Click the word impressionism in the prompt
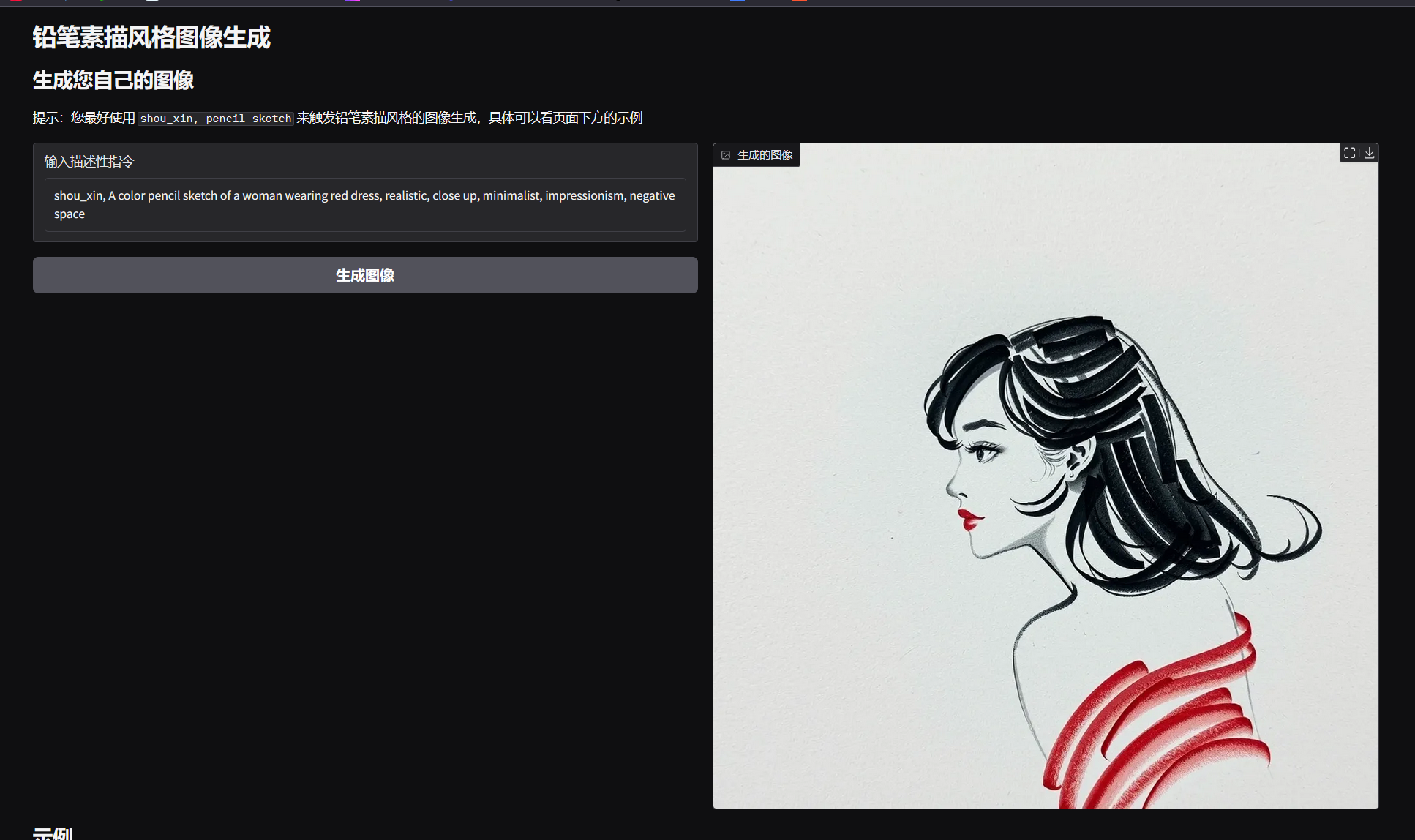This screenshot has height=840, width=1415. [x=584, y=196]
